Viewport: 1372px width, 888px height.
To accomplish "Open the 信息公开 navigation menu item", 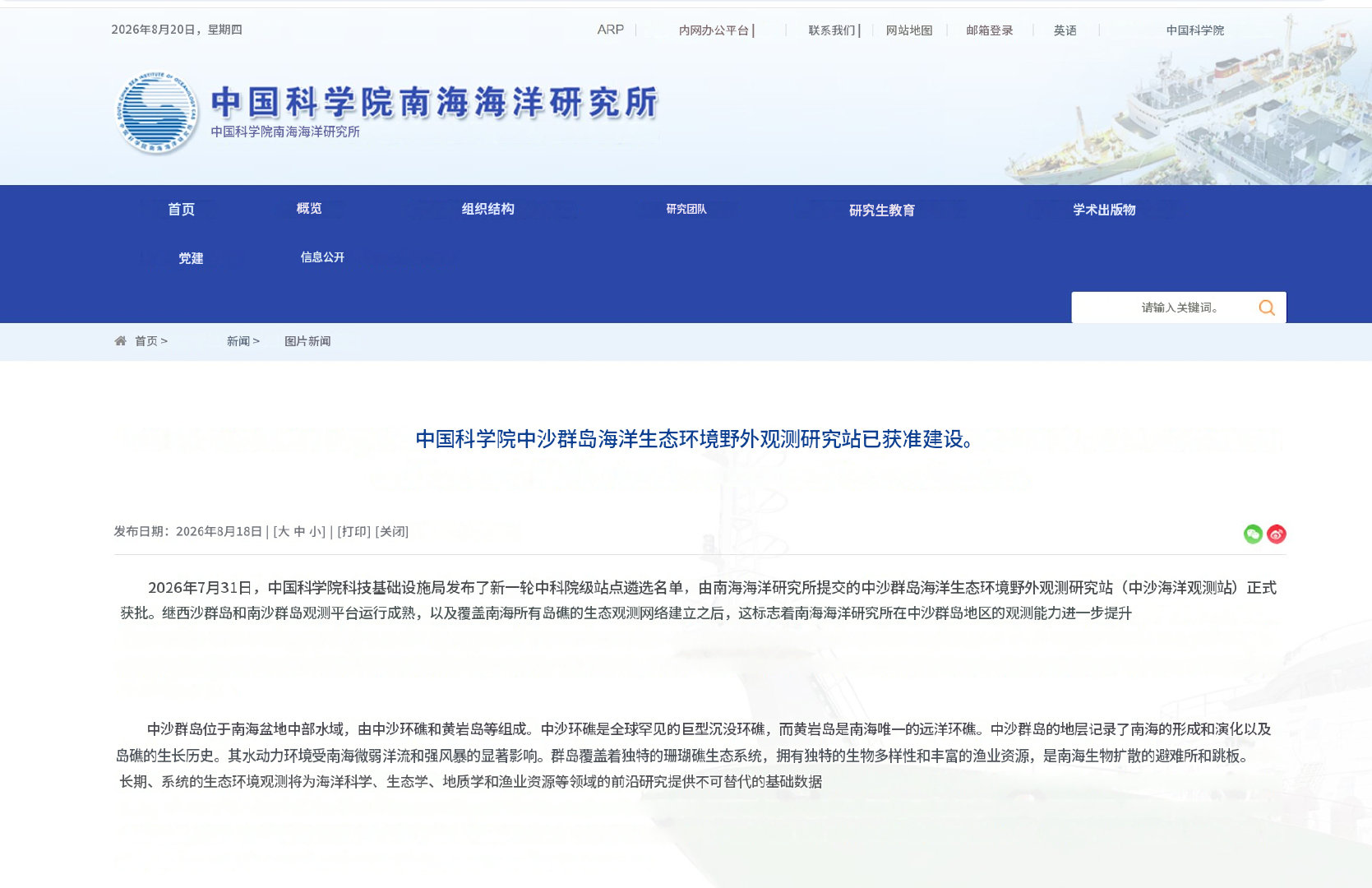I will pyautogui.click(x=322, y=257).
